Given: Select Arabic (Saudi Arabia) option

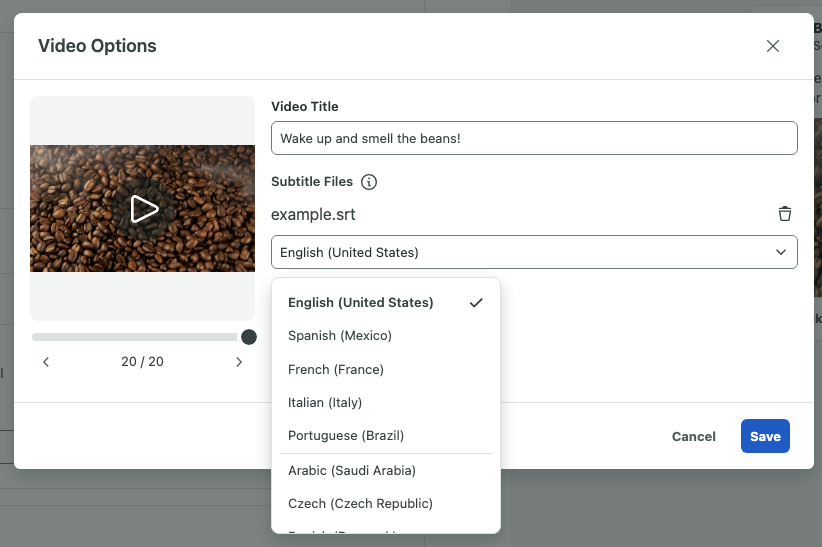Looking at the screenshot, I should pyautogui.click(x=386, y=470).
